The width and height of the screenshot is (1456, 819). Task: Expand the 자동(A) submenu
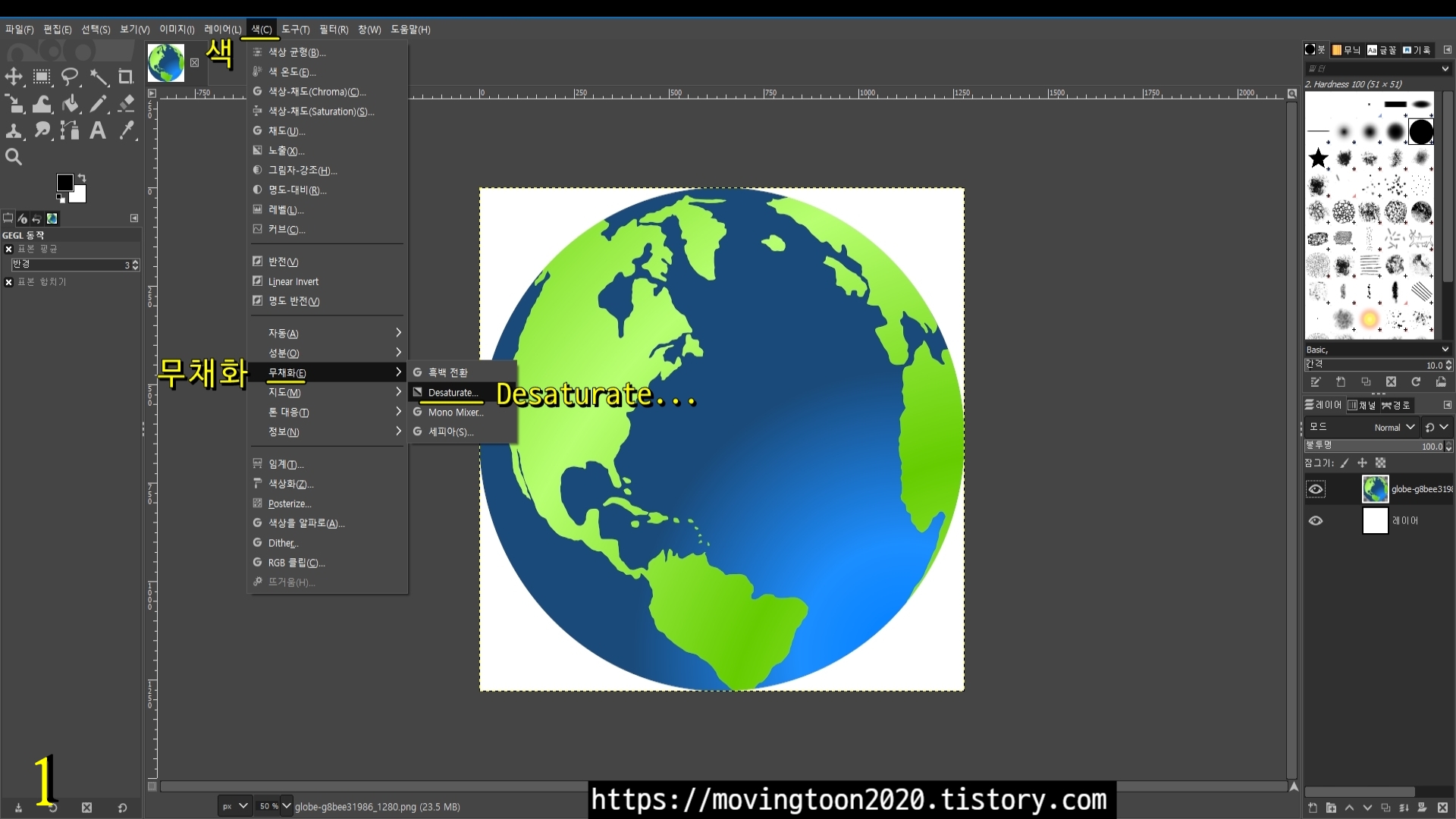point(328,333)
